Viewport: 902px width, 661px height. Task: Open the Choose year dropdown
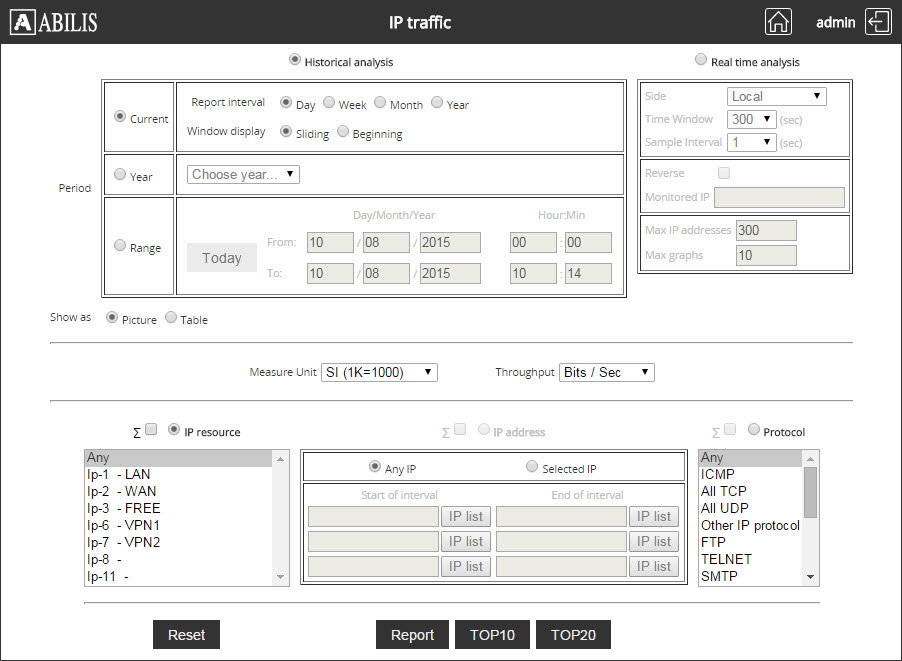(243, 174)
